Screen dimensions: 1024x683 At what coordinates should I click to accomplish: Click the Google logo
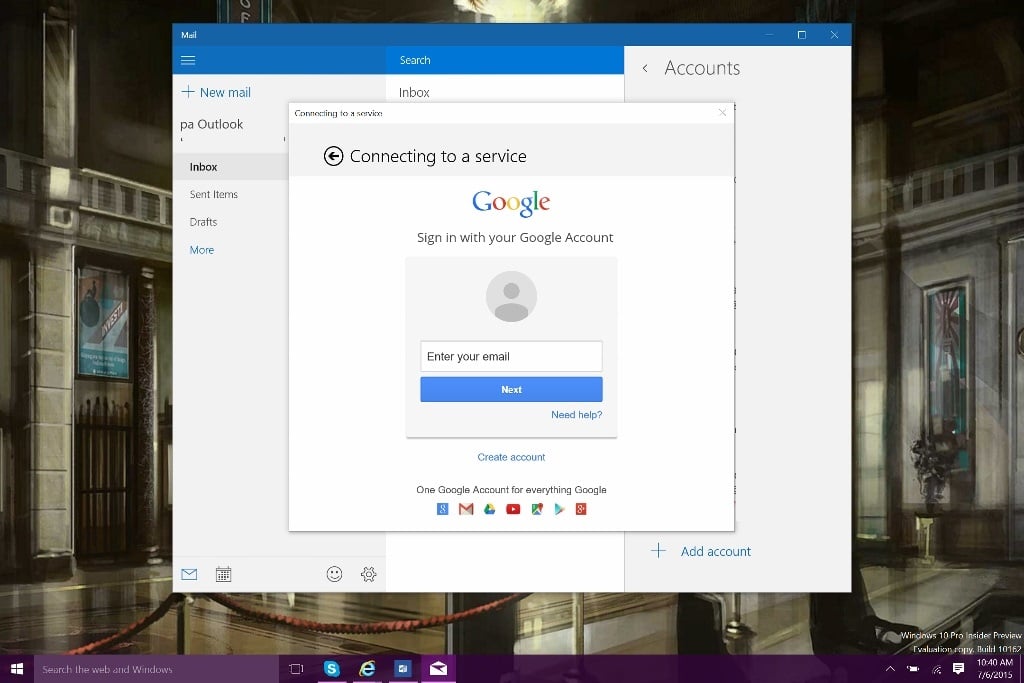coord(511,202)
